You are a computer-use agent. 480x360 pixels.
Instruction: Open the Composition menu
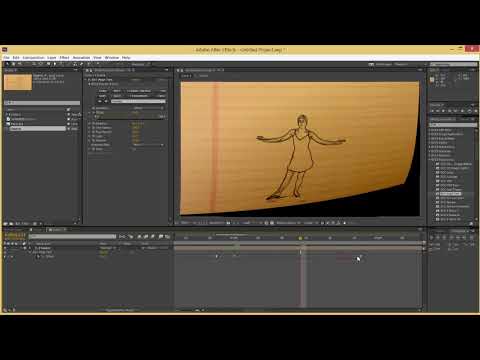[x=33, y=58]
